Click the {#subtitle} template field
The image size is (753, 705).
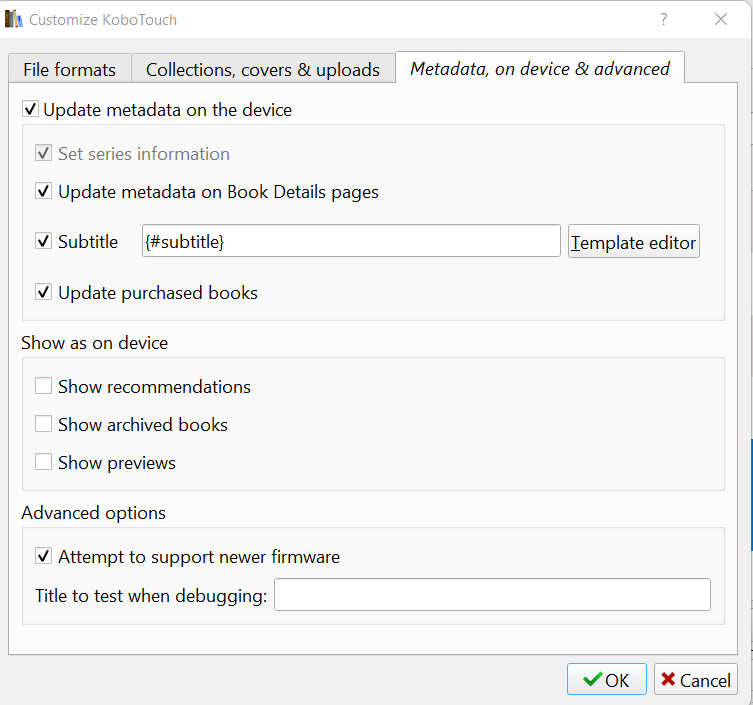tap(351, 241)
